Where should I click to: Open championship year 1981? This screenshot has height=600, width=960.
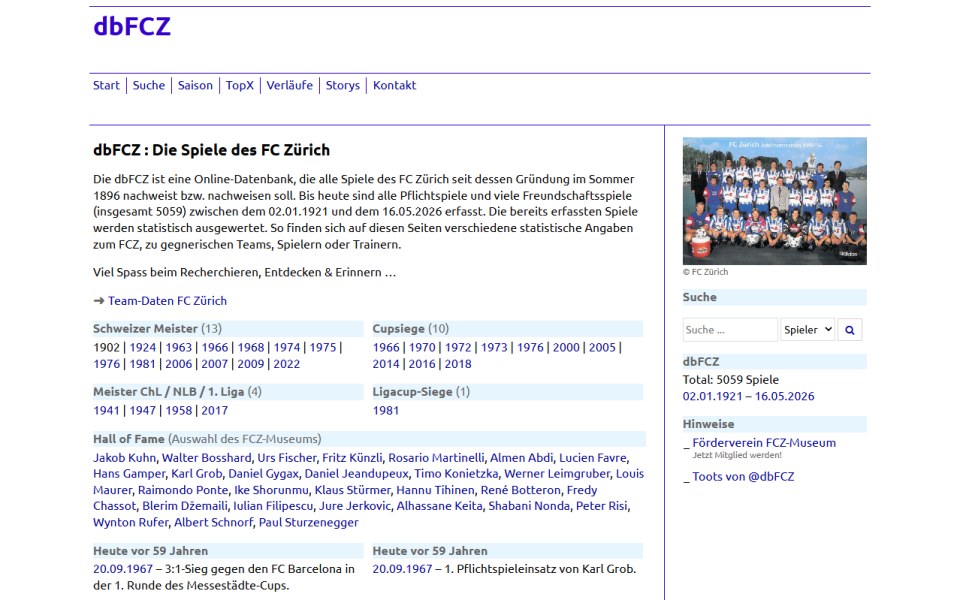[x=143, y=364]
